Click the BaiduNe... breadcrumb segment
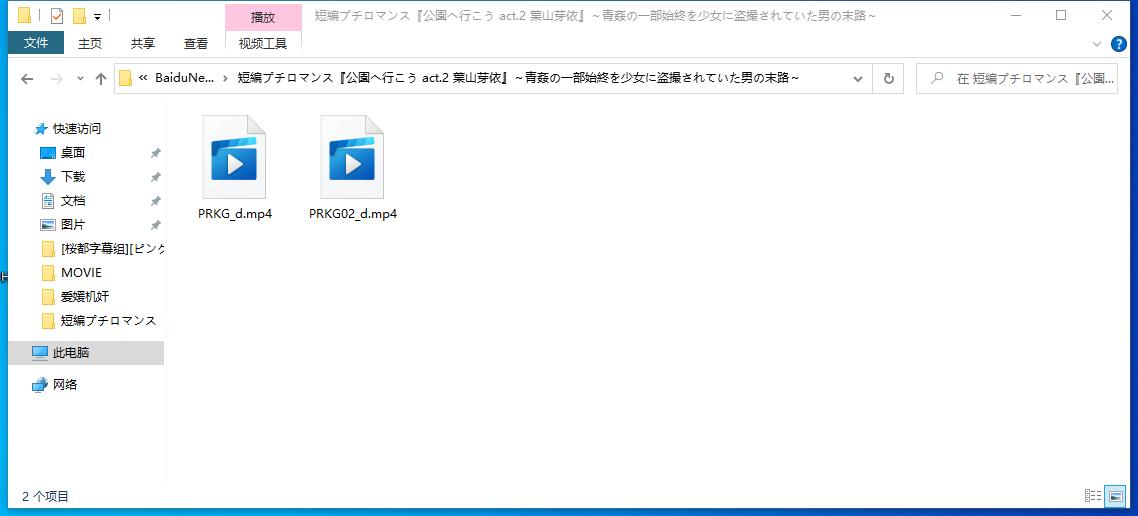 coord(184,78)
